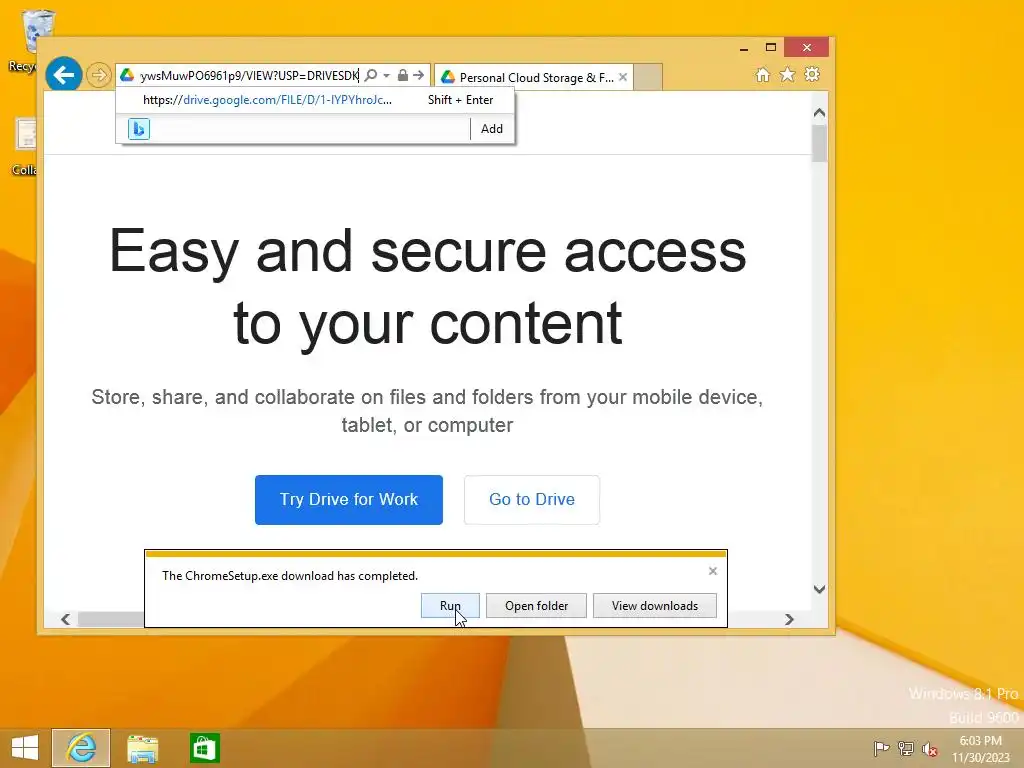Click the search magnifier in address bar
Viewport: 1024px width, 768px height.
pos(371,76)
